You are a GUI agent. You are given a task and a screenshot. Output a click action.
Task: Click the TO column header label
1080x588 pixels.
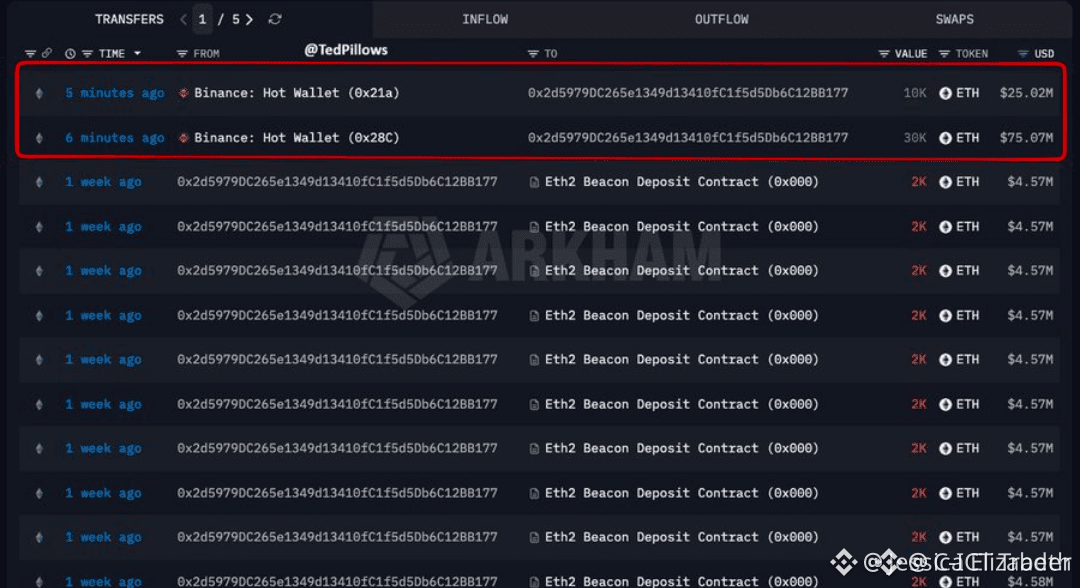551,54
